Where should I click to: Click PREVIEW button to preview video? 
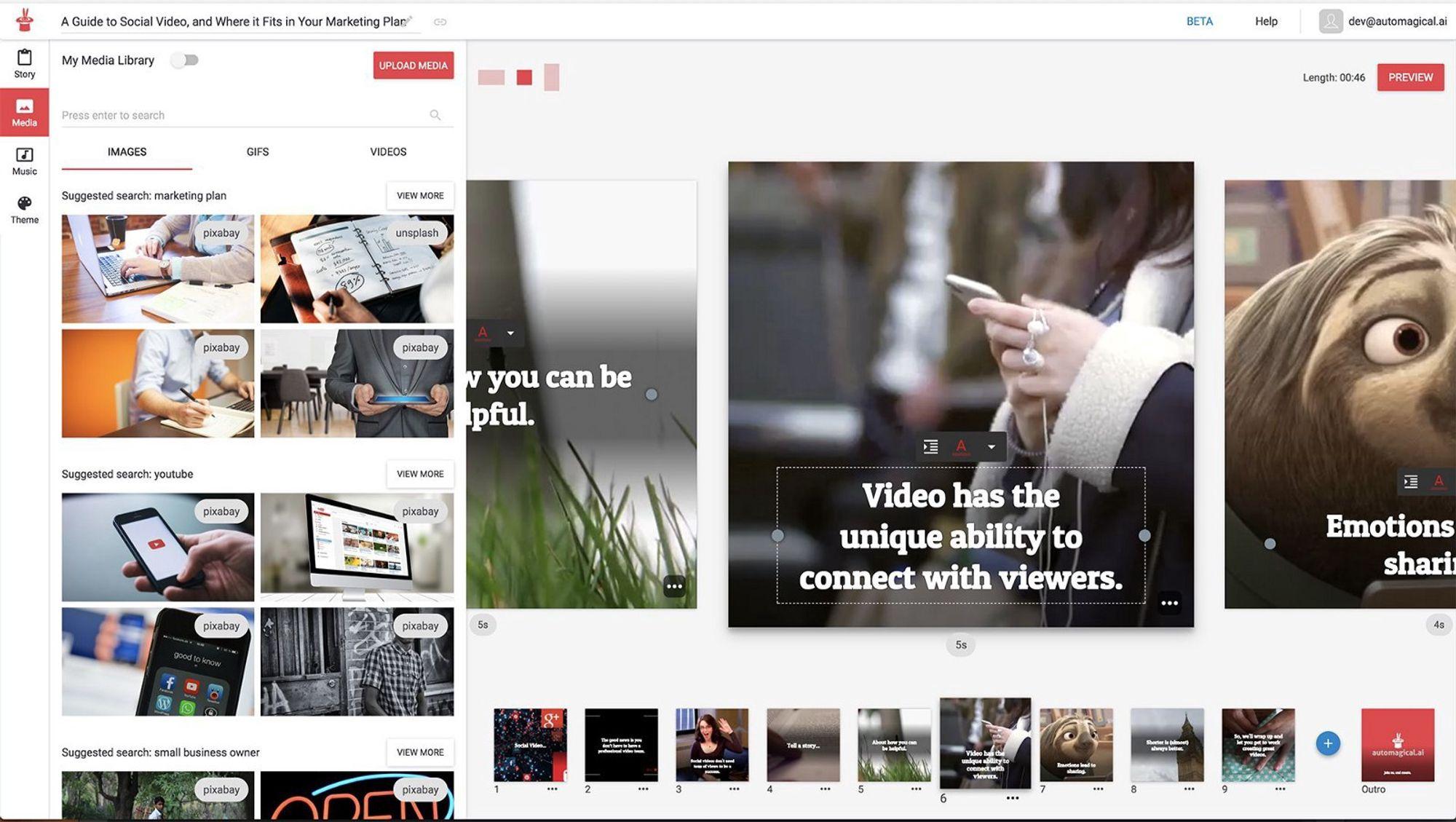(1411, 77)
